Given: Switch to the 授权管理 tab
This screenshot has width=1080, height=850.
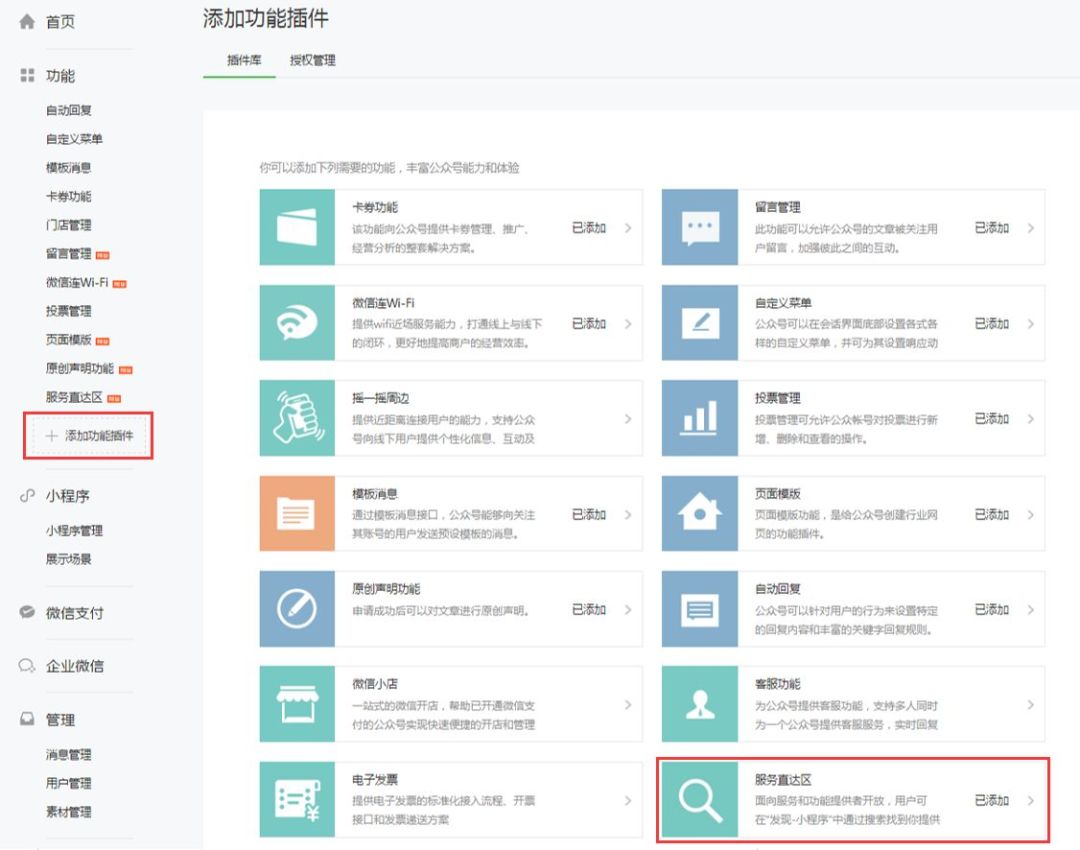Looking at the screenshot, I should [x=313, y=61].
